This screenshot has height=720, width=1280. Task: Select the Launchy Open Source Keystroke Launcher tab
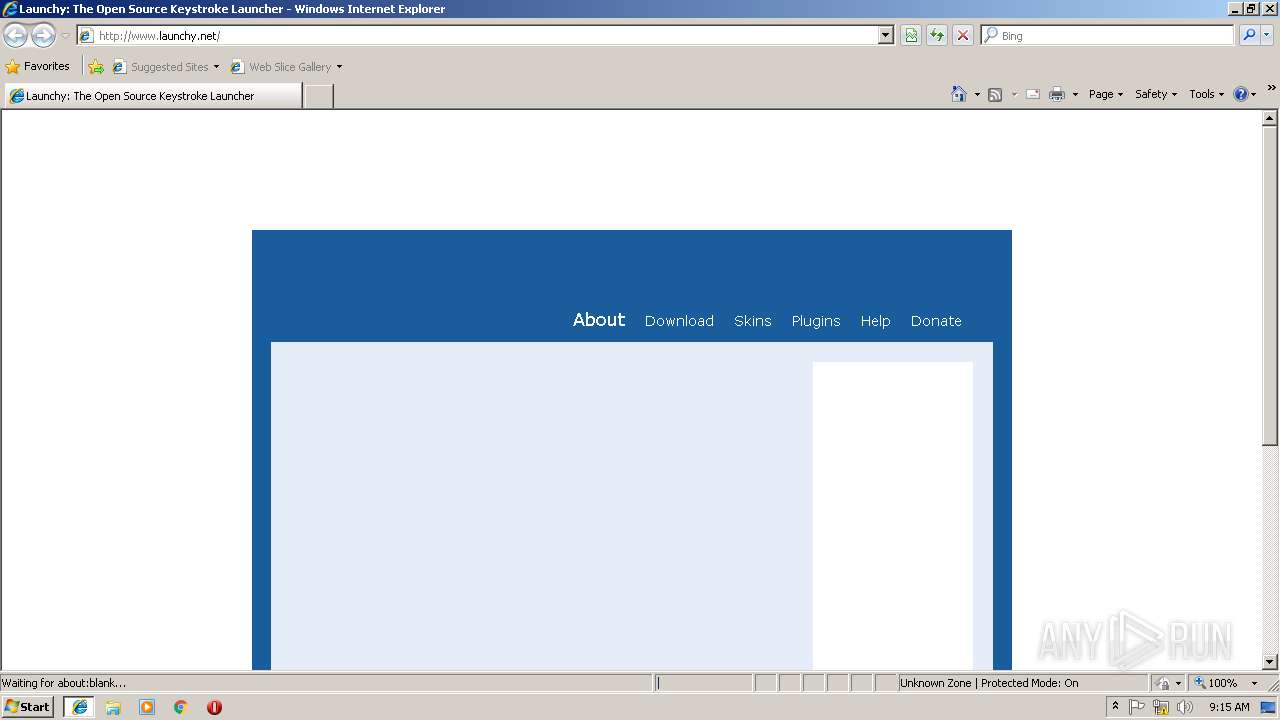click(x=153, y=96)
